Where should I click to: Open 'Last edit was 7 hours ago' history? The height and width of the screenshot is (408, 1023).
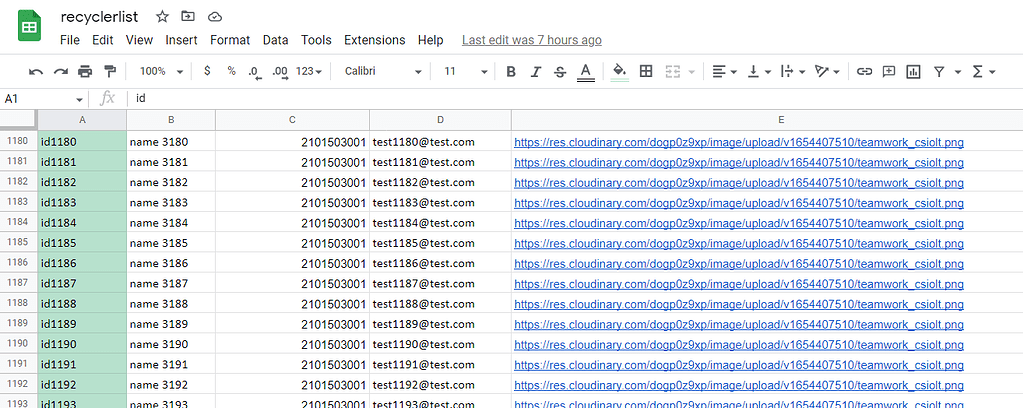[x=532, y=40]
